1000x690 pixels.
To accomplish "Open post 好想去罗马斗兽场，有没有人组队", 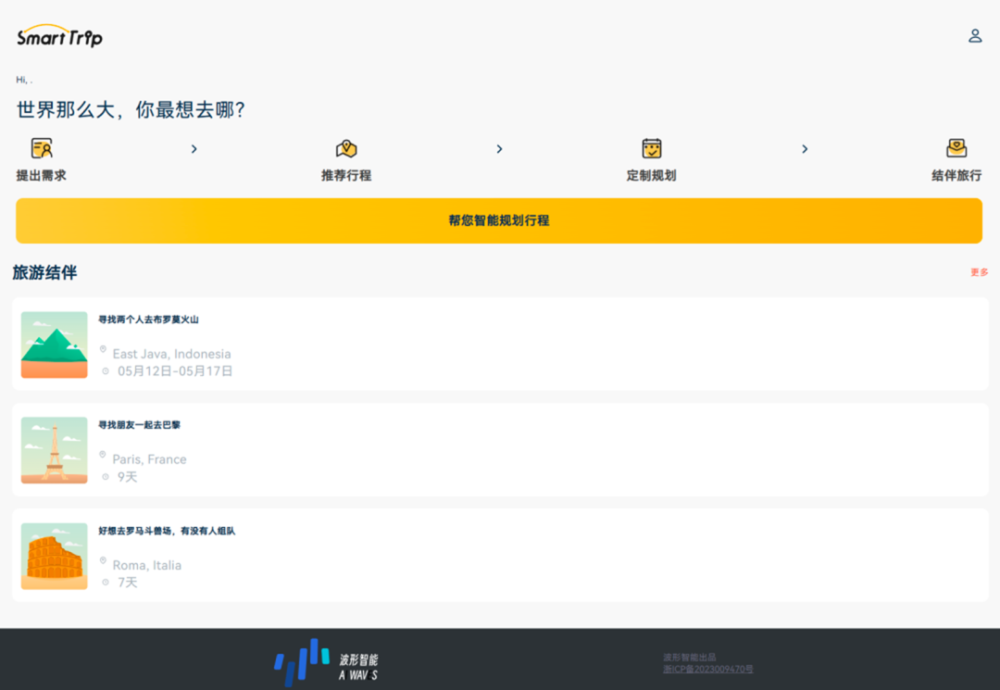I will click(x=166, y=531).
